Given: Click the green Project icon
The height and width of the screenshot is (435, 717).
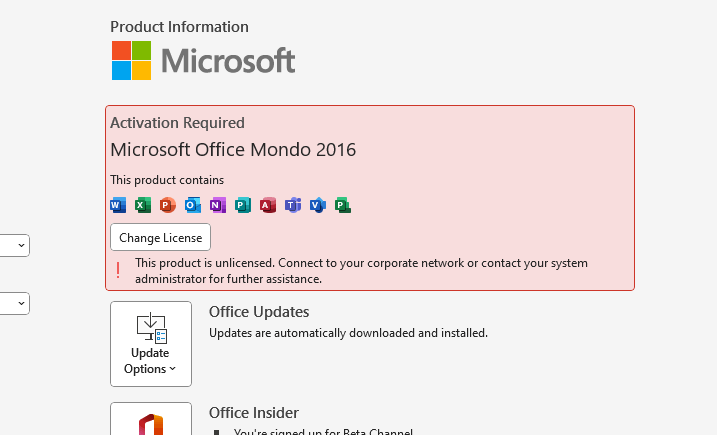Looking at the screenshot, I should click(x=343, y=205).
